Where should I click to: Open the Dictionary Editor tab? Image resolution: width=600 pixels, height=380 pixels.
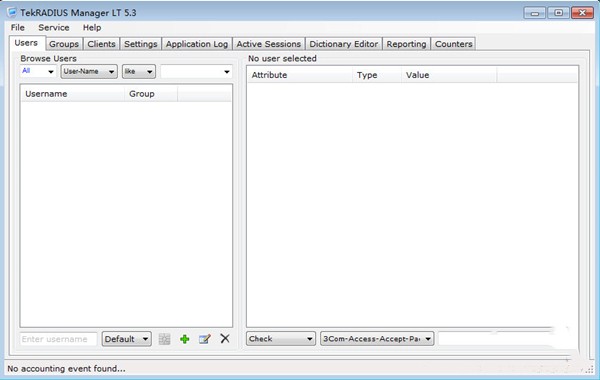tap(344, 44)
